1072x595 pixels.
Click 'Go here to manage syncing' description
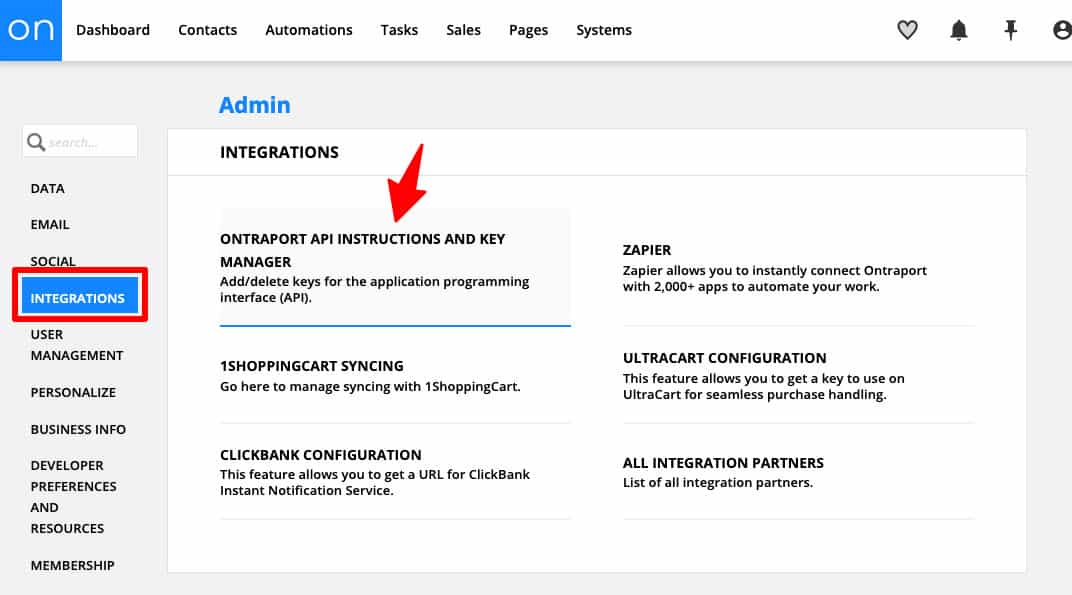pyautogui.click(x=370, y=386)
